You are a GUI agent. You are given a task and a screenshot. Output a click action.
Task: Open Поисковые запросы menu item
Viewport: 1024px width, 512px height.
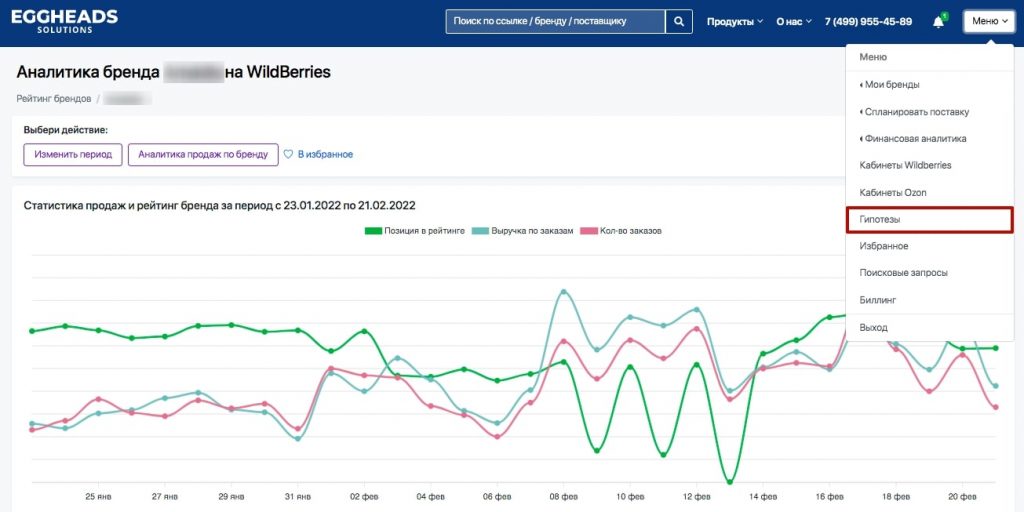[929, 273]
